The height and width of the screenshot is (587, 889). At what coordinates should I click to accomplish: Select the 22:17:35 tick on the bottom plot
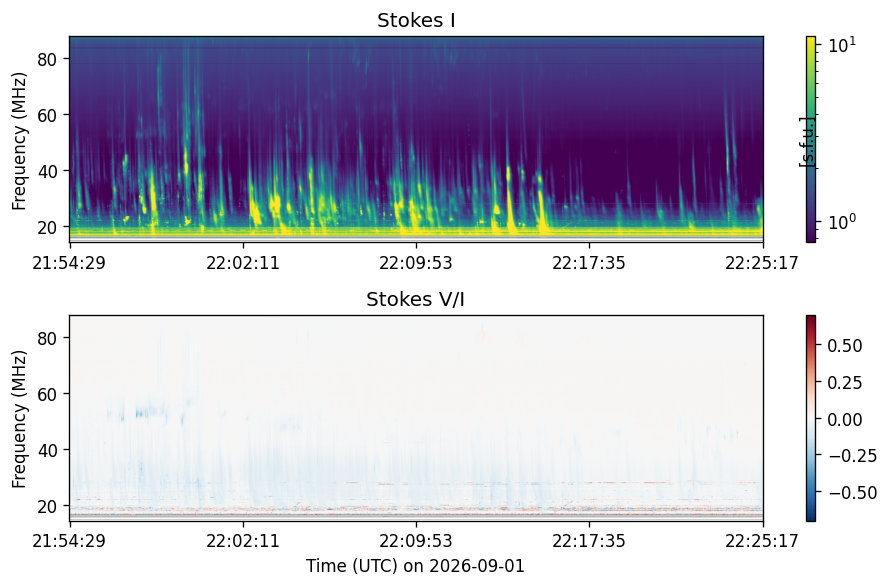pos(589,540)
